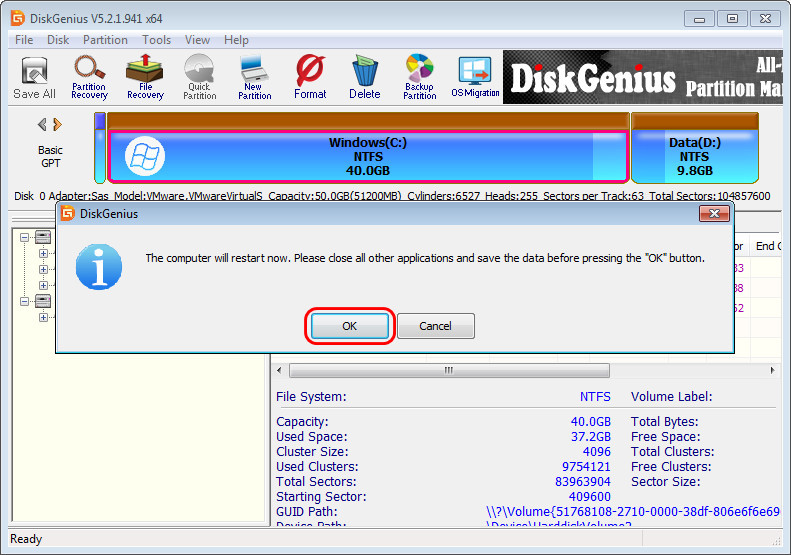Click the GUID Path volume value

pos(633,512)
